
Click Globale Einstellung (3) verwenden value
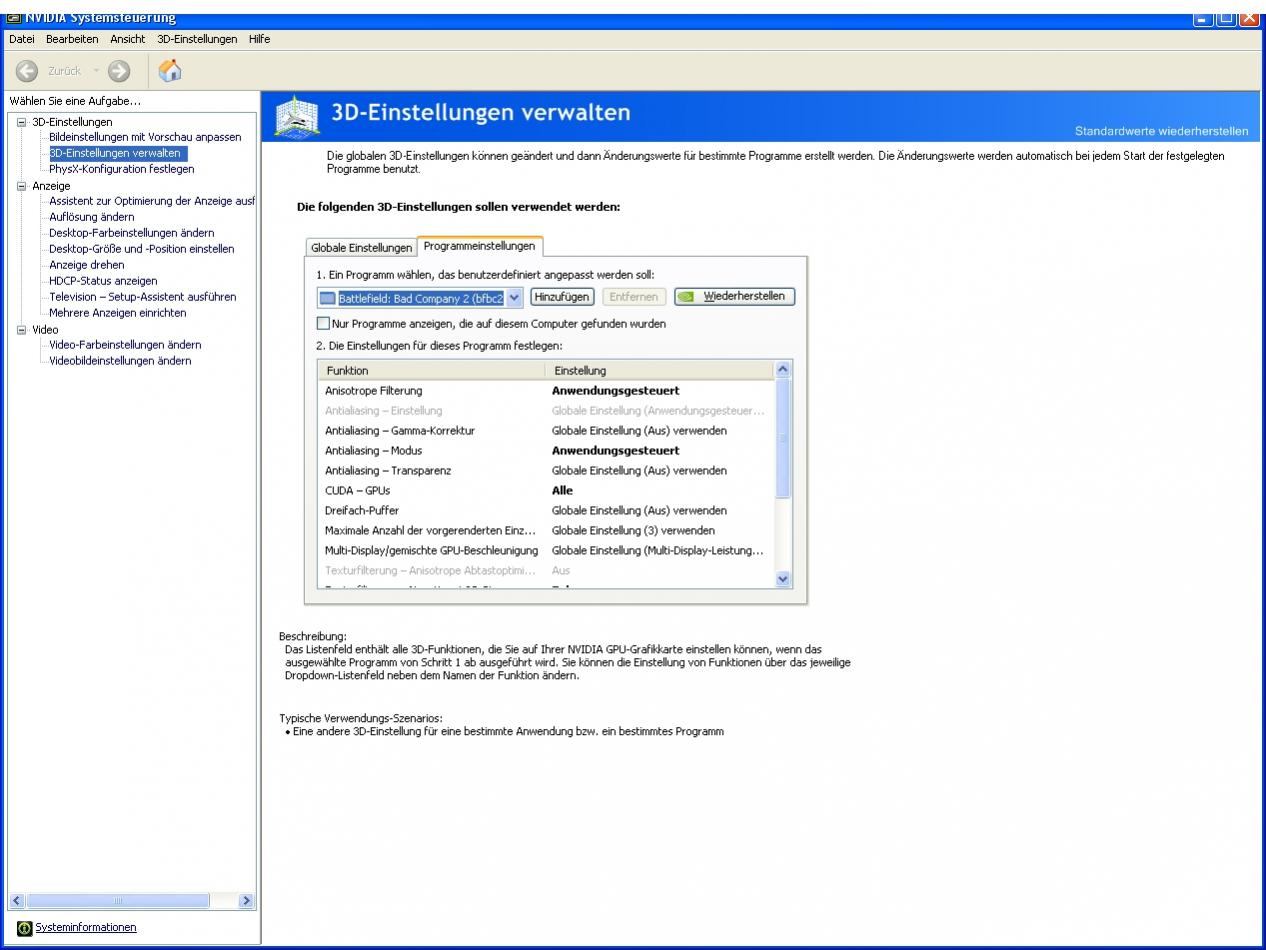633,531
